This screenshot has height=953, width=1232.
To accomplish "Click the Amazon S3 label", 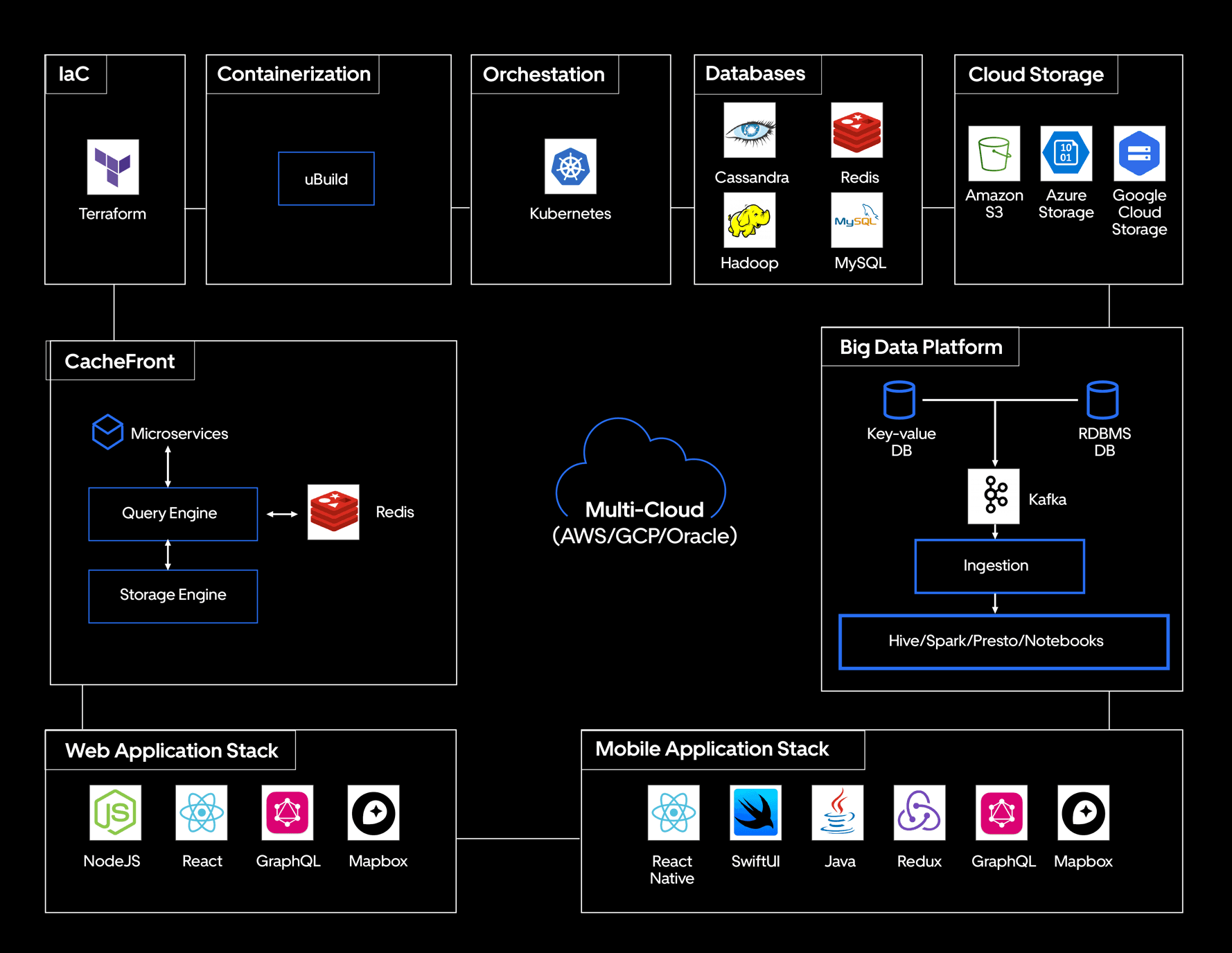I will click(x=994, y=204).
